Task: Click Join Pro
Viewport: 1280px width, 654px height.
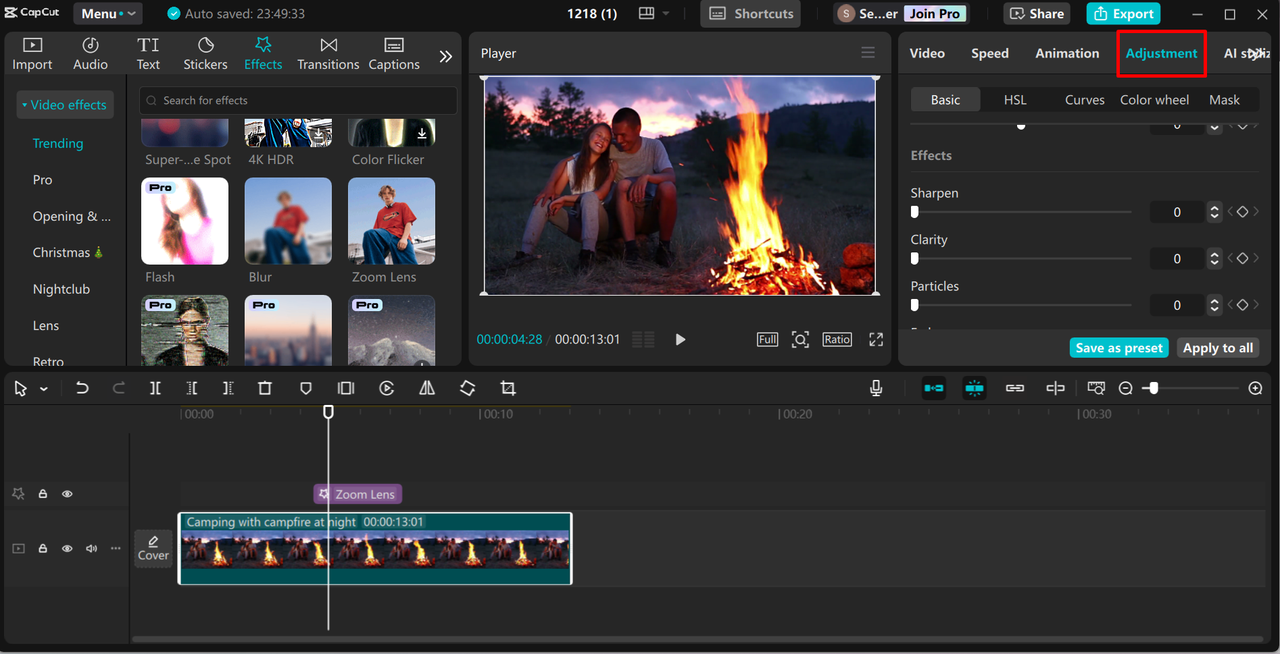Action: tap(935, 14)
